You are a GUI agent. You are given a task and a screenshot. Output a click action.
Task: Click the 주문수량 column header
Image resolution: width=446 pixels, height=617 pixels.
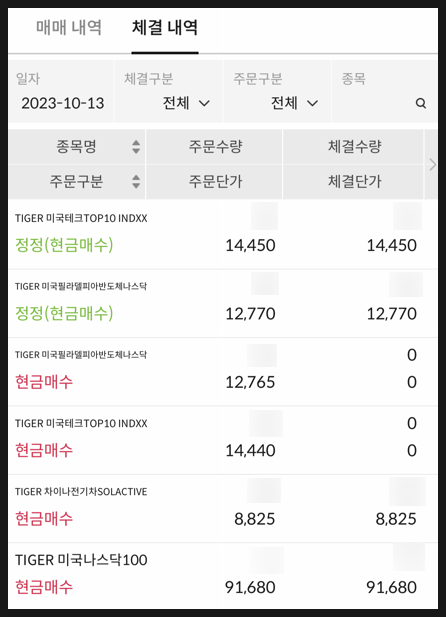coord(215,147)
